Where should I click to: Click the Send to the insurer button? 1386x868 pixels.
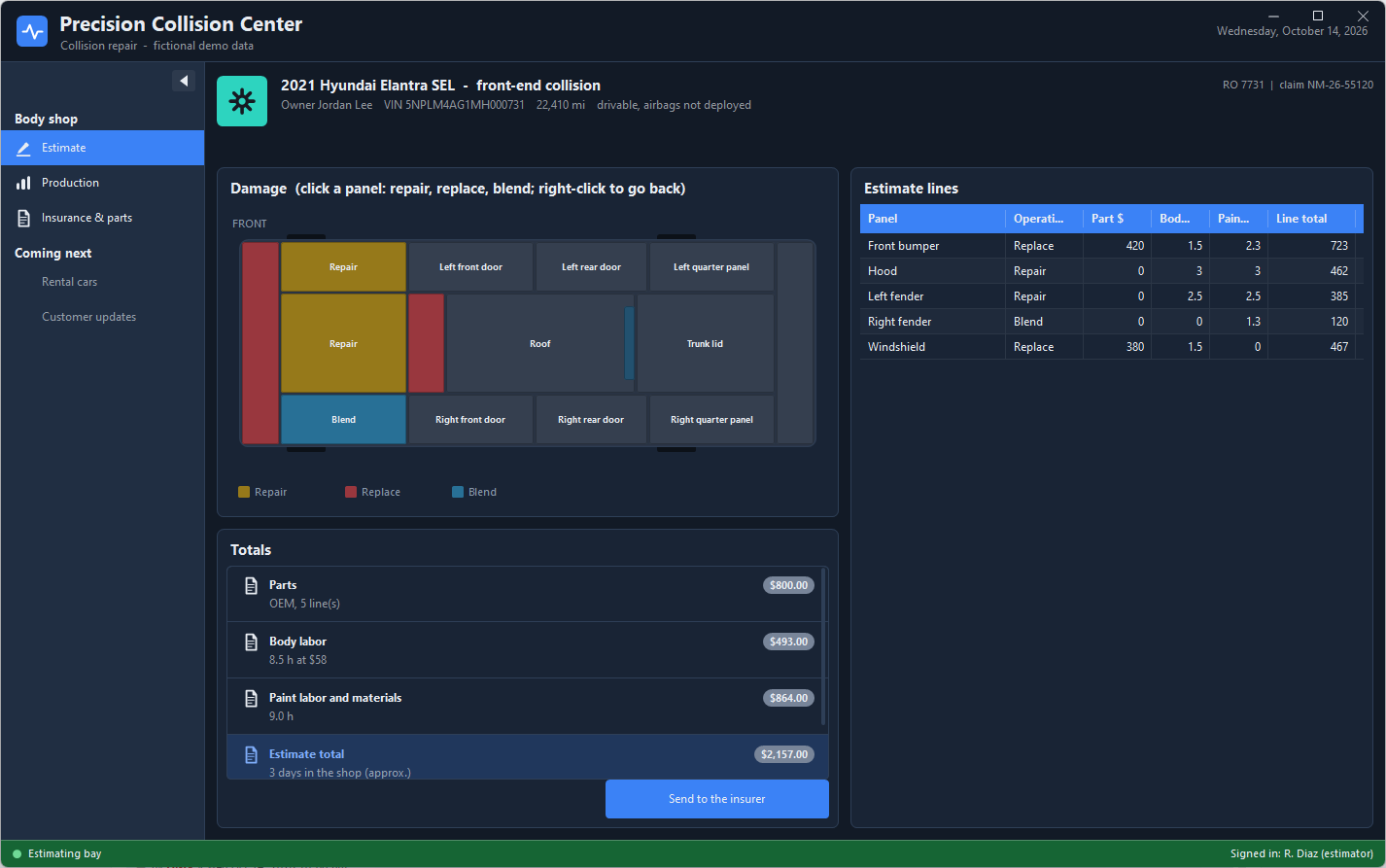[717, 799]
